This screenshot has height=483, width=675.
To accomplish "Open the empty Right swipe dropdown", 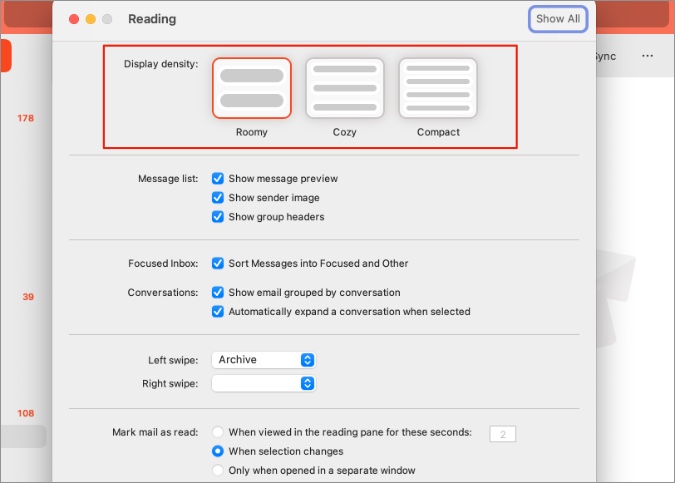I will pos(263,383).
